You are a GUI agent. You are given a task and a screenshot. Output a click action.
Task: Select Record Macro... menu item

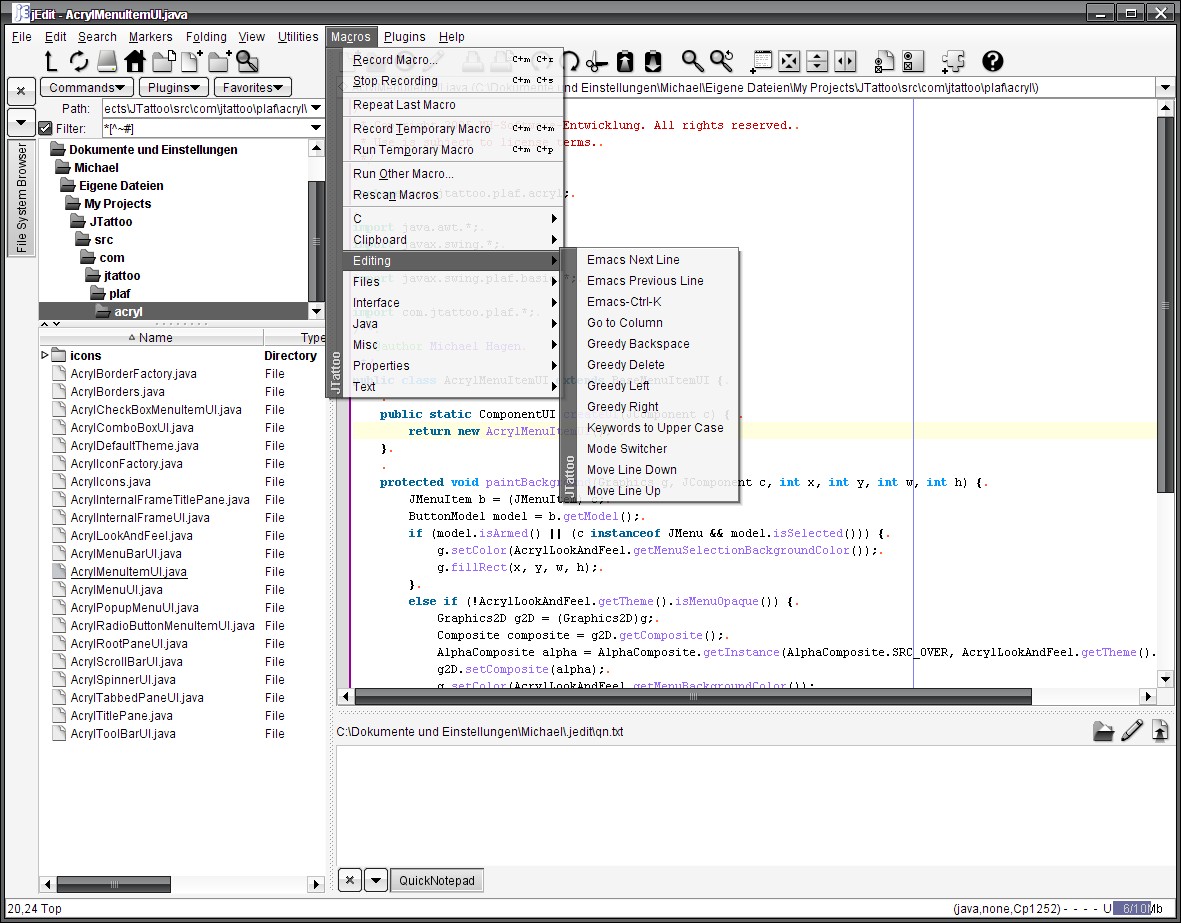click(453, 60)
